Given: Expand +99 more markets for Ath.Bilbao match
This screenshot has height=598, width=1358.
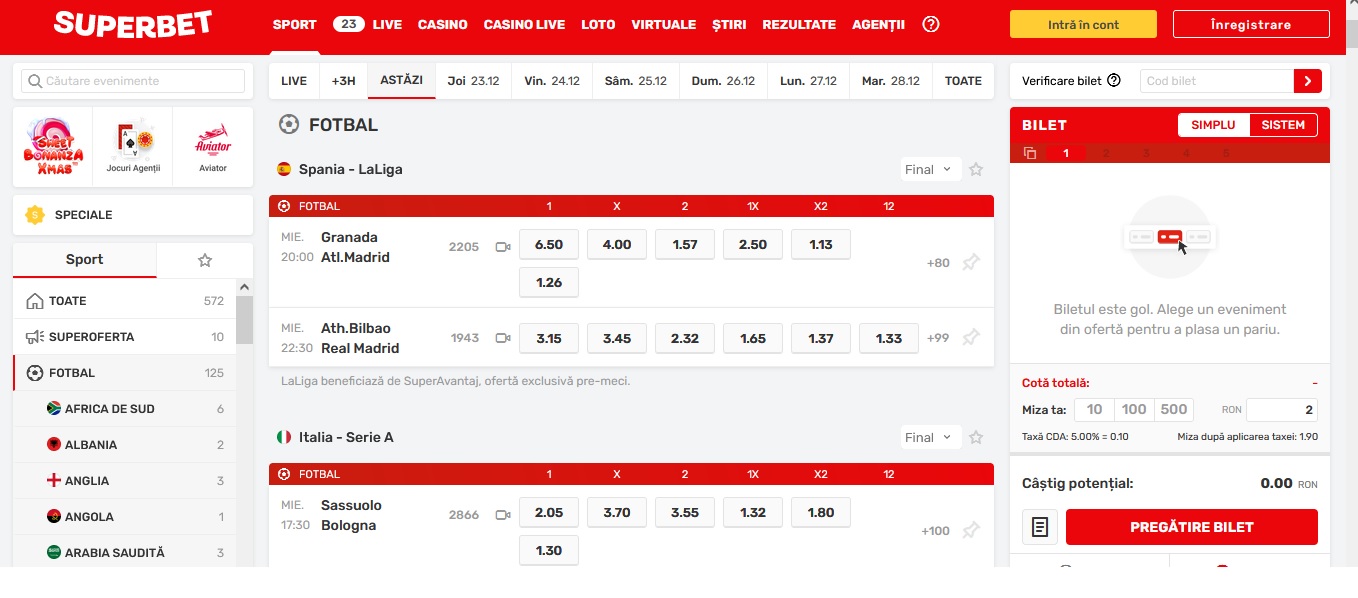Looking at the screenshot, I should (938, 338).
